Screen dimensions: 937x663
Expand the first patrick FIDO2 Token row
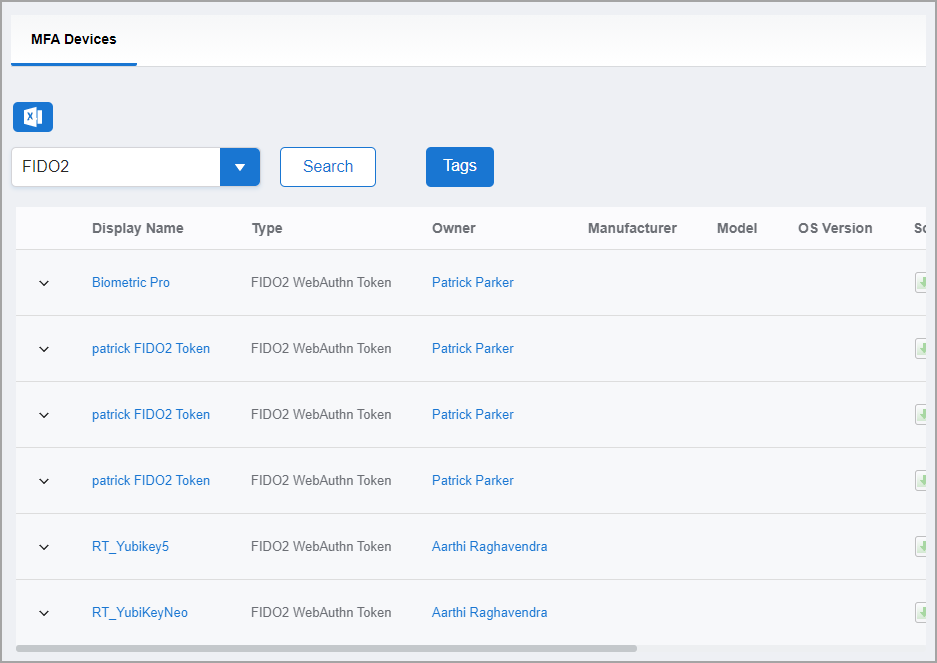pyautogui.click(x=44, y=349)
